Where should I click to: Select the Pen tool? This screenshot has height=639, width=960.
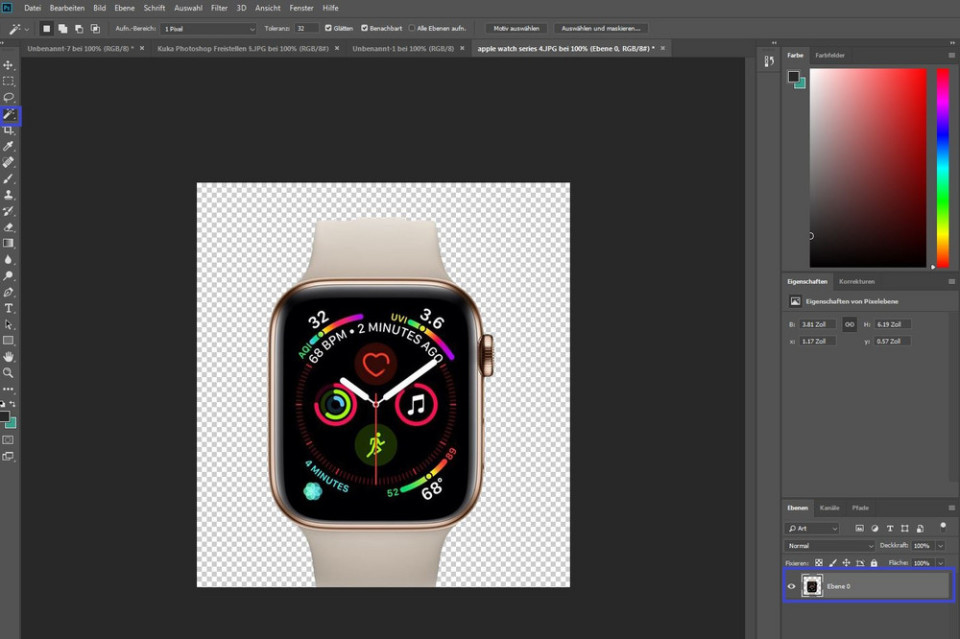coord(9,292)
